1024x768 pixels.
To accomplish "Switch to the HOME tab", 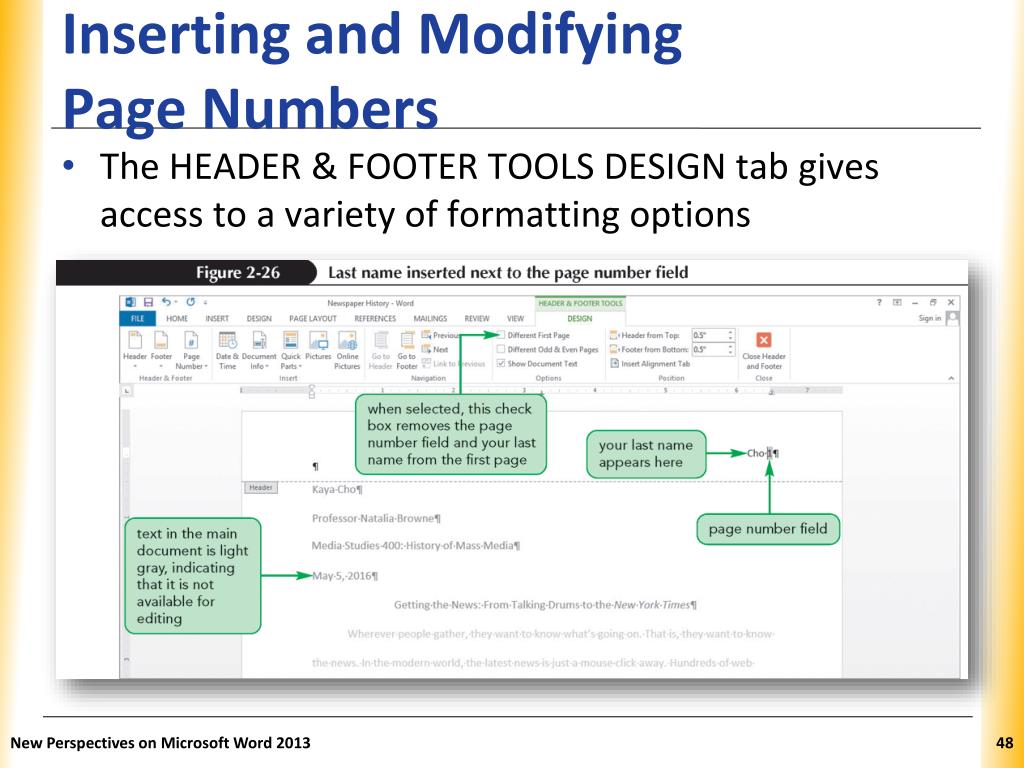I will (176, 319).
